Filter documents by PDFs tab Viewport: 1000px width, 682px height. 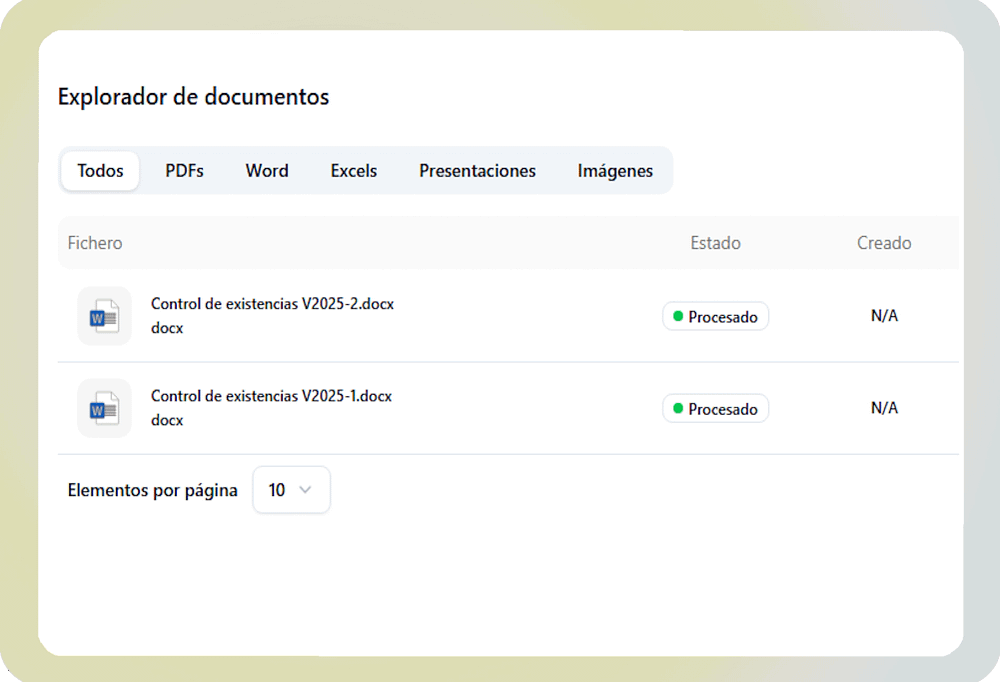click(184, 171)
